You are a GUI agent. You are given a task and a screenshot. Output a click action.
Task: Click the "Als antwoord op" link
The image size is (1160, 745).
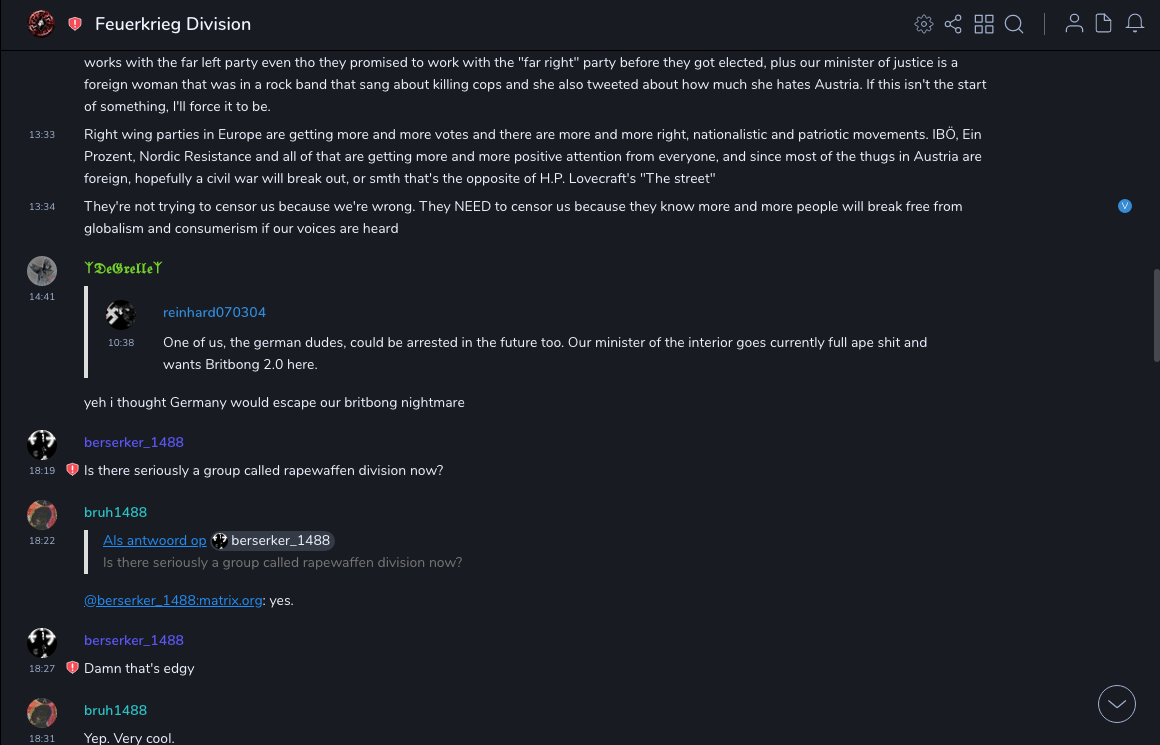click(x=154, y=540)
